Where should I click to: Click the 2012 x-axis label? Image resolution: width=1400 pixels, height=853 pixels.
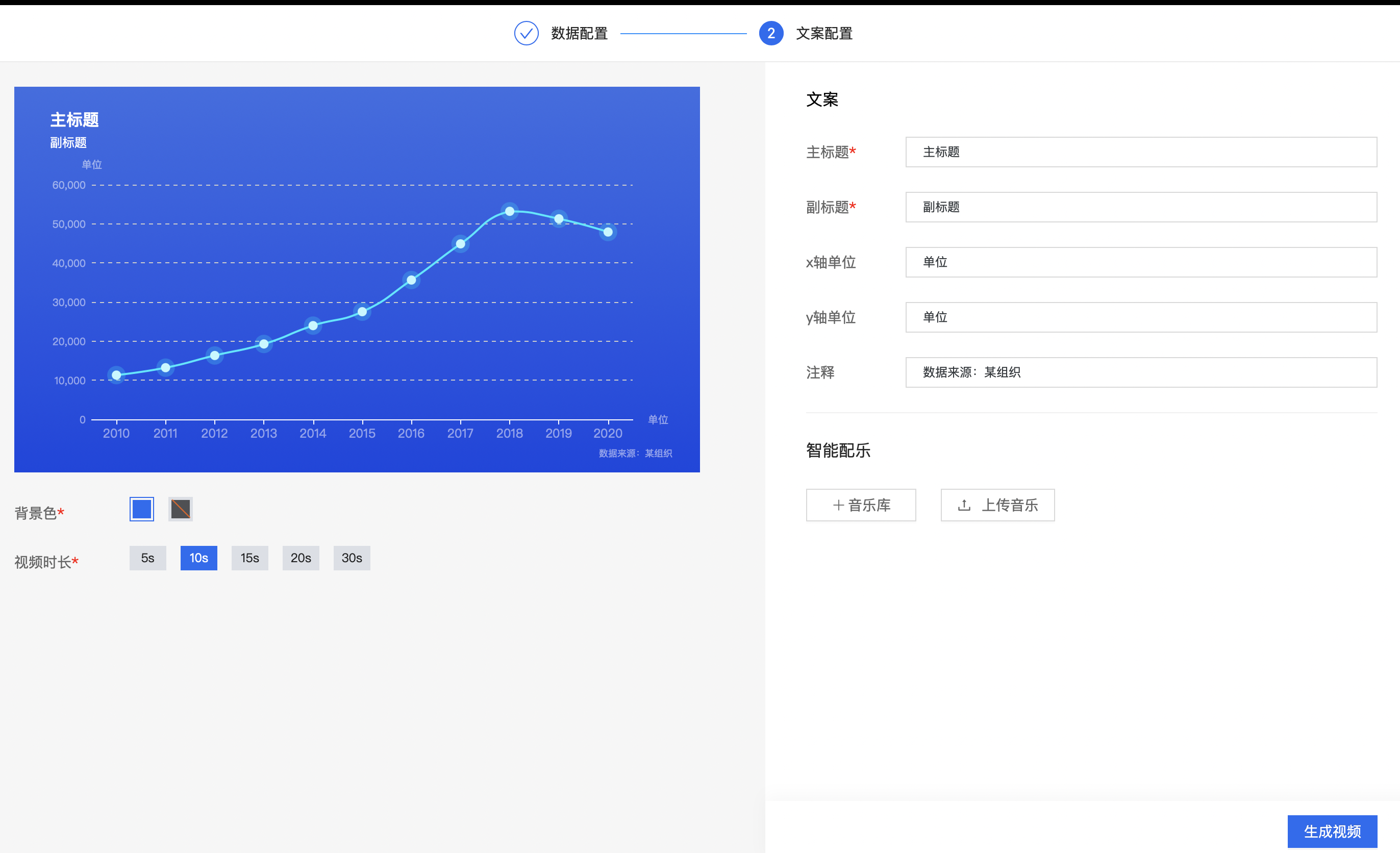214,434
